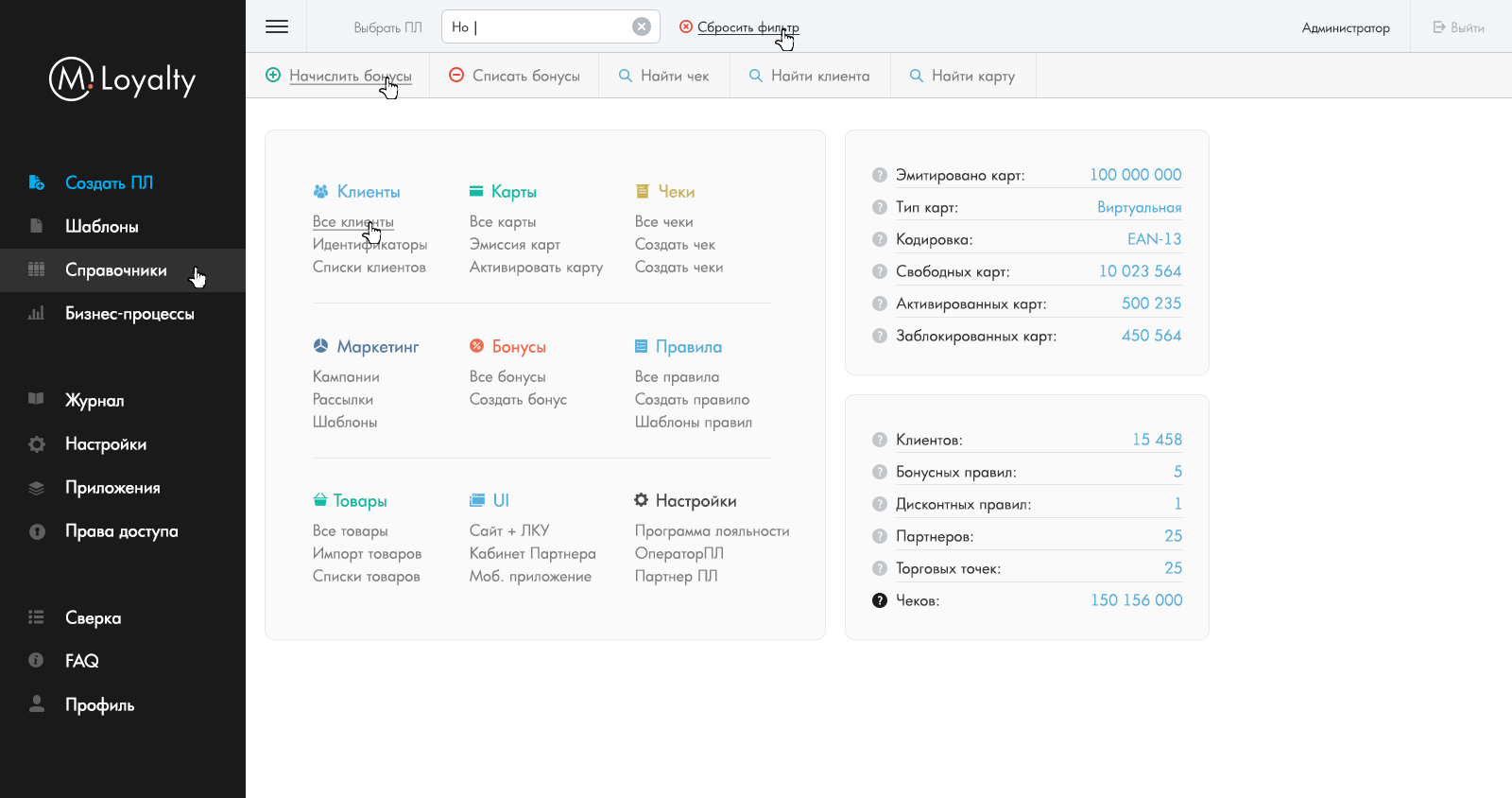Click the help icon beside Заблокированных карт
Viewport: 1512px width, 798px height.
[879, 336]
